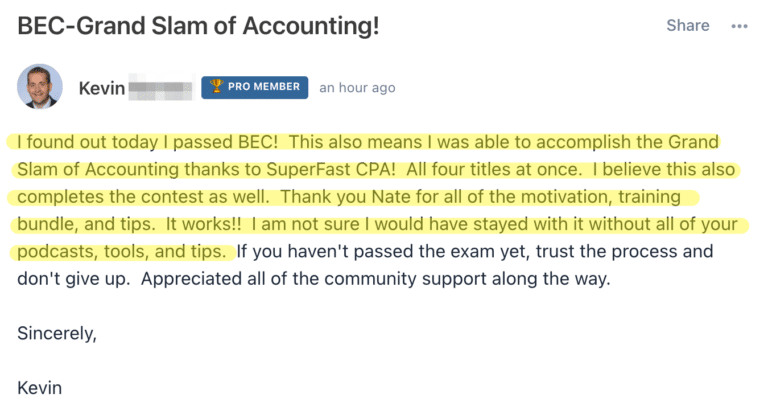Click the highlighted 'I passed BEC!' text
Image resolution: width=768 pixels, height=402 pixels.
tap(220, 142)
